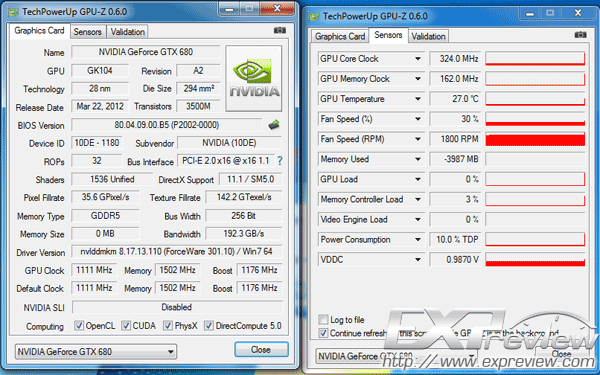Image resolution: width=600 pixels, height=375 pixels.
Task: Click the 324.0 MHz core clock reading
Action: 455,59
